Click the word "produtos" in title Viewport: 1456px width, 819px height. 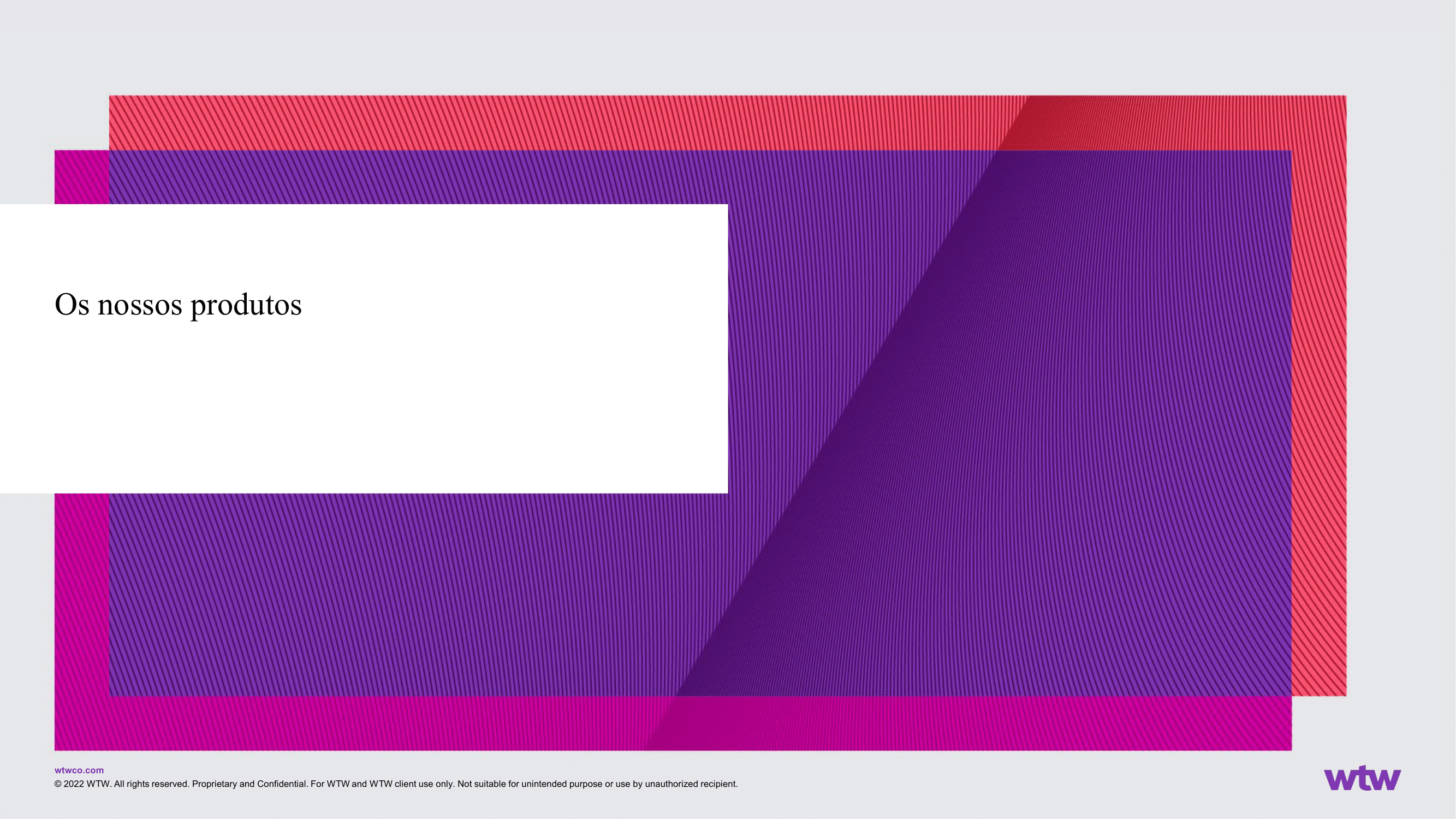pyautogui.click(x=246, y=306)
